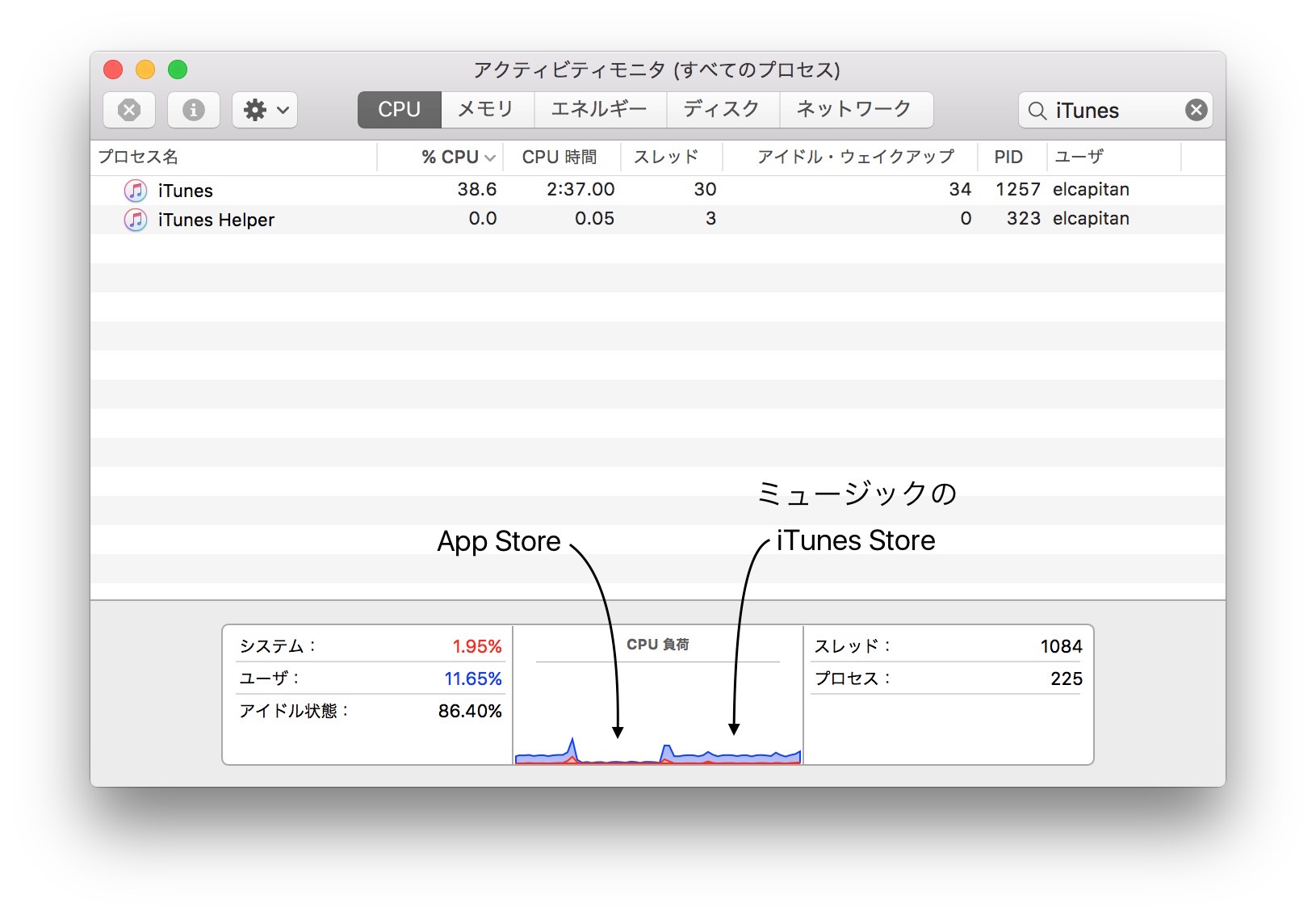The image size is (1316, 916).
Task: Sort by the スレッド column header
Action: [x=672, y=157]
